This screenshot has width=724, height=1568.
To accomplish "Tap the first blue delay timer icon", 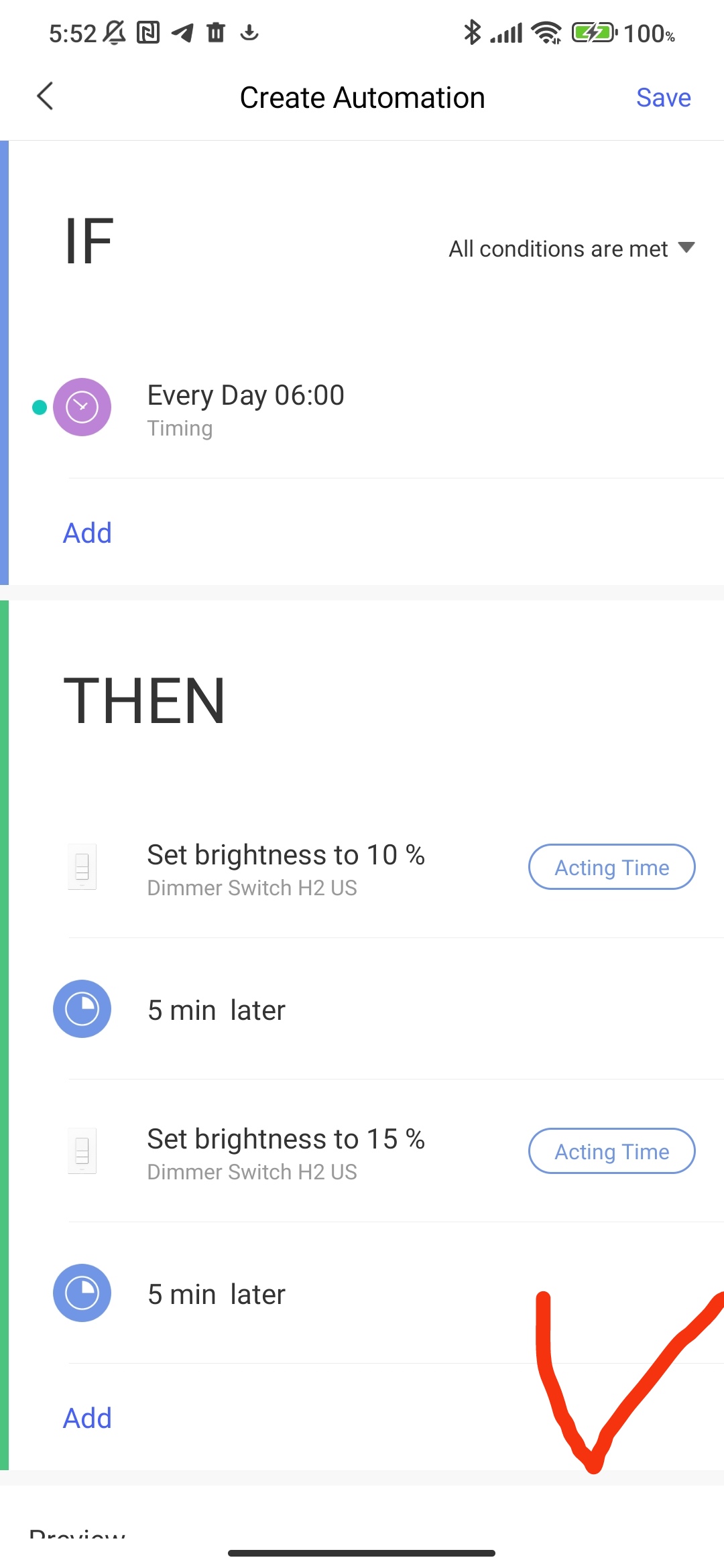I will 82,1009.
